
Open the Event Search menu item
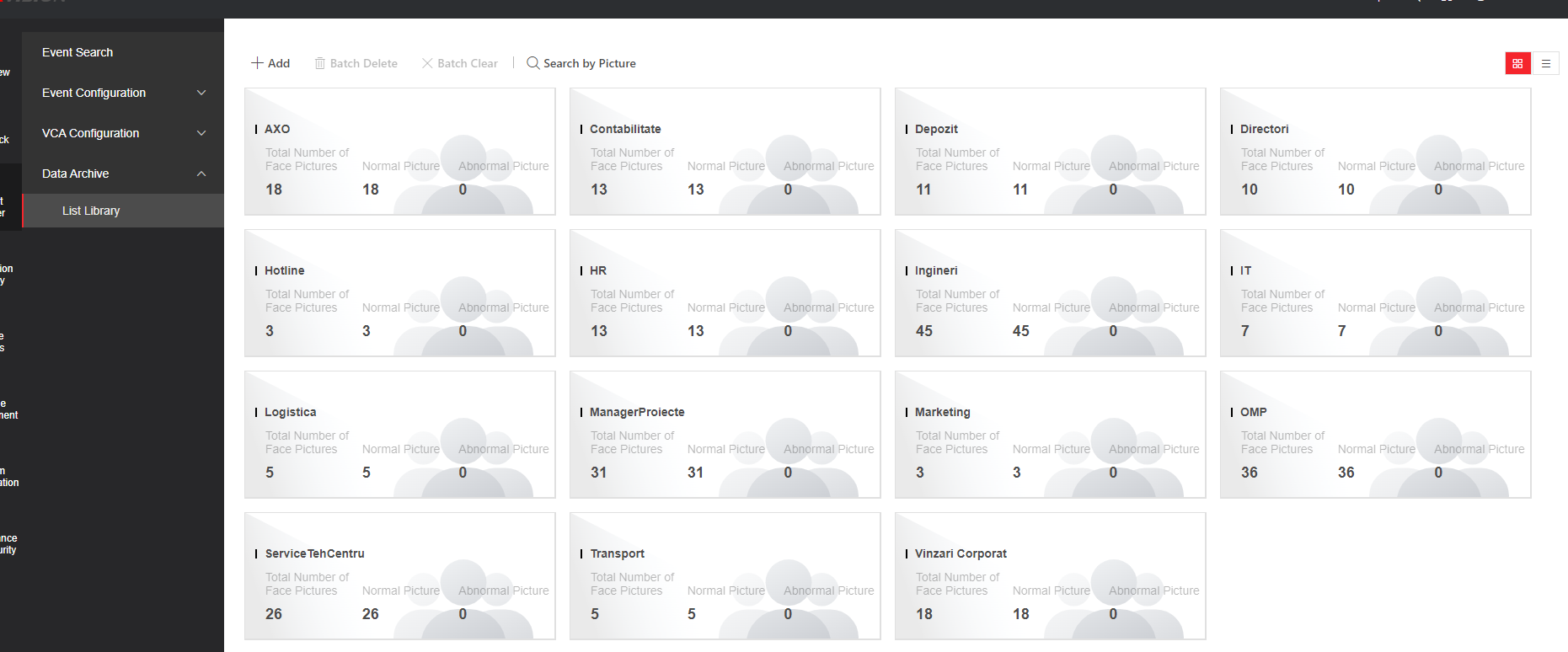click(x=78, y=52)
